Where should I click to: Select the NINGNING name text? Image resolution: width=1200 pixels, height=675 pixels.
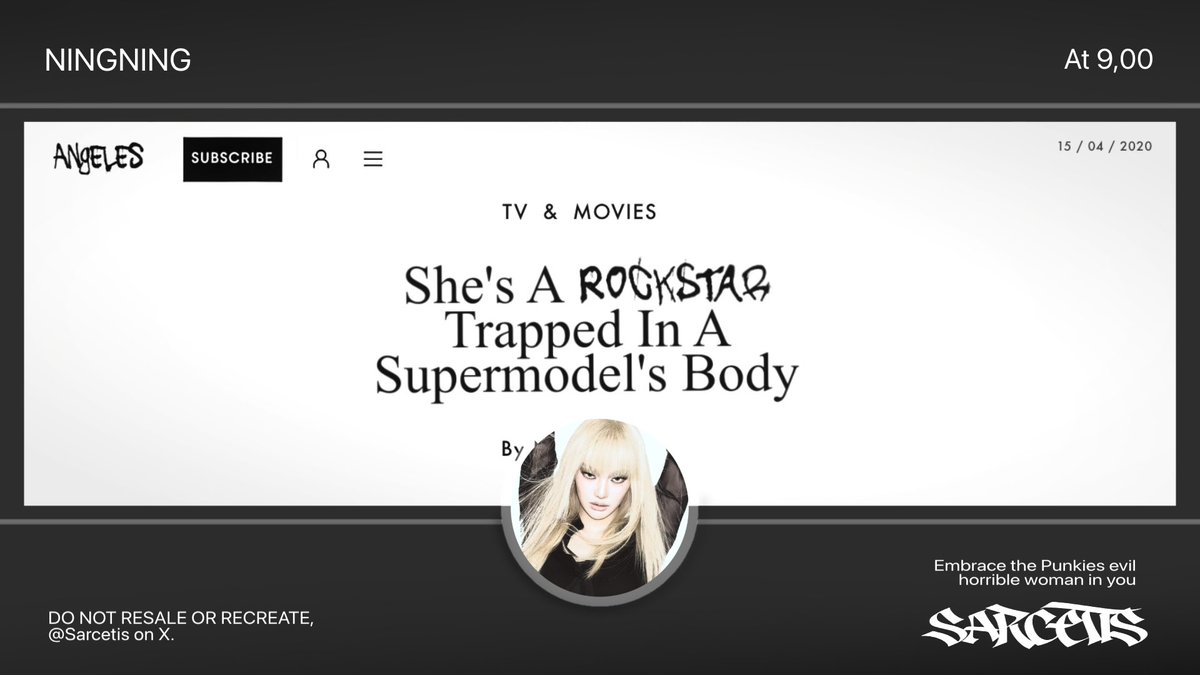click(118, 60)
